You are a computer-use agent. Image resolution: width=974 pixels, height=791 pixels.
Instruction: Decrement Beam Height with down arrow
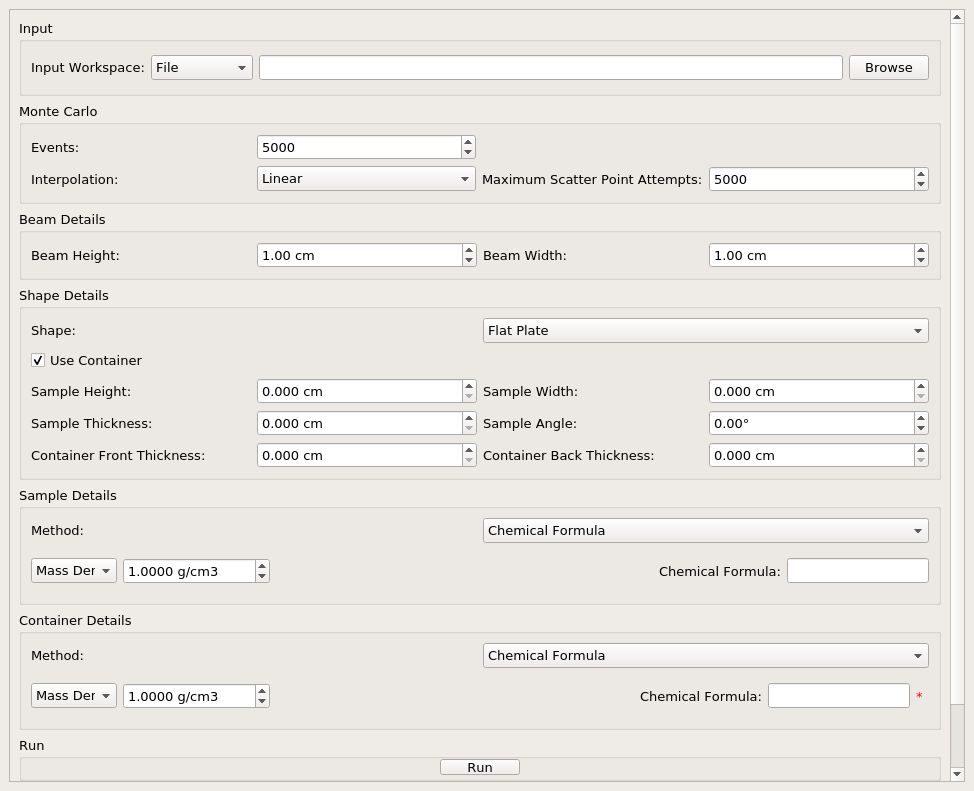point(469,261)
